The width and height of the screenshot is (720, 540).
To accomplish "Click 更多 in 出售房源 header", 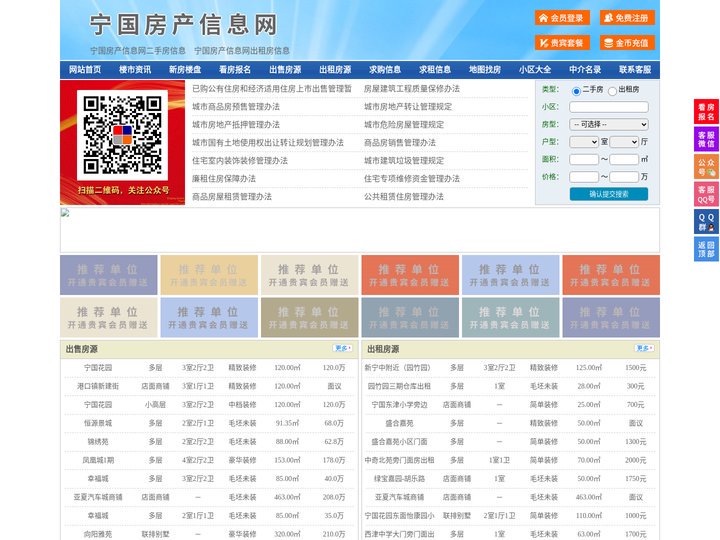I will 343,349.
